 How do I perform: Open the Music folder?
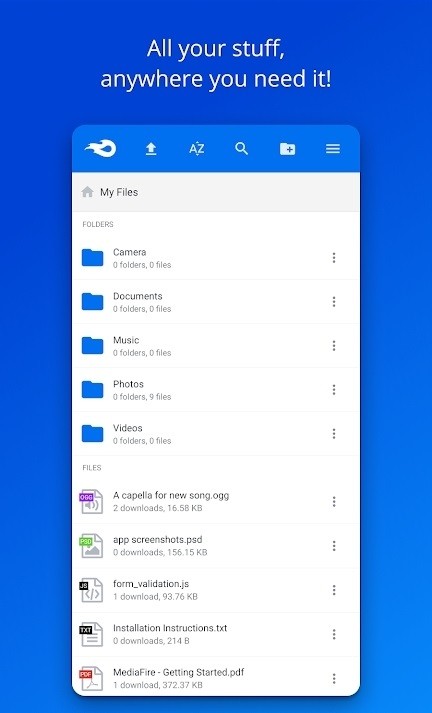click(x=216, y=346)
